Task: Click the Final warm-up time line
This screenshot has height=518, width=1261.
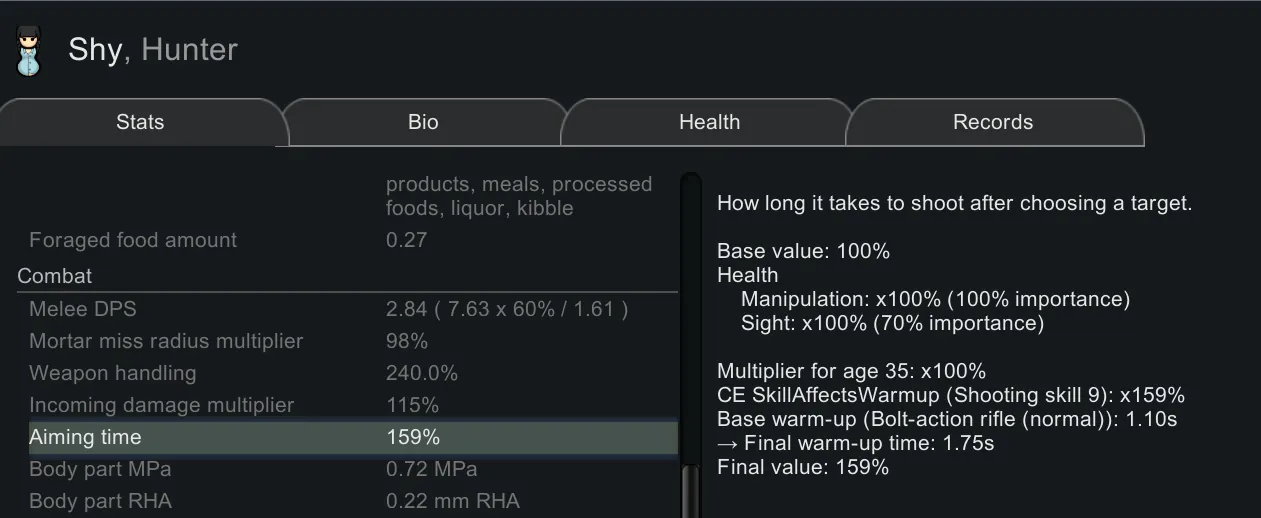Action: pyautogui.click(x=856, y=443)
